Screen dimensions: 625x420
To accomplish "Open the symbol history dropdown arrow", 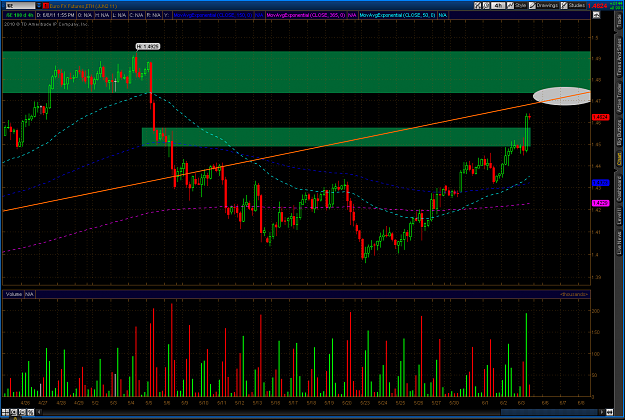I will coord(39,6).
